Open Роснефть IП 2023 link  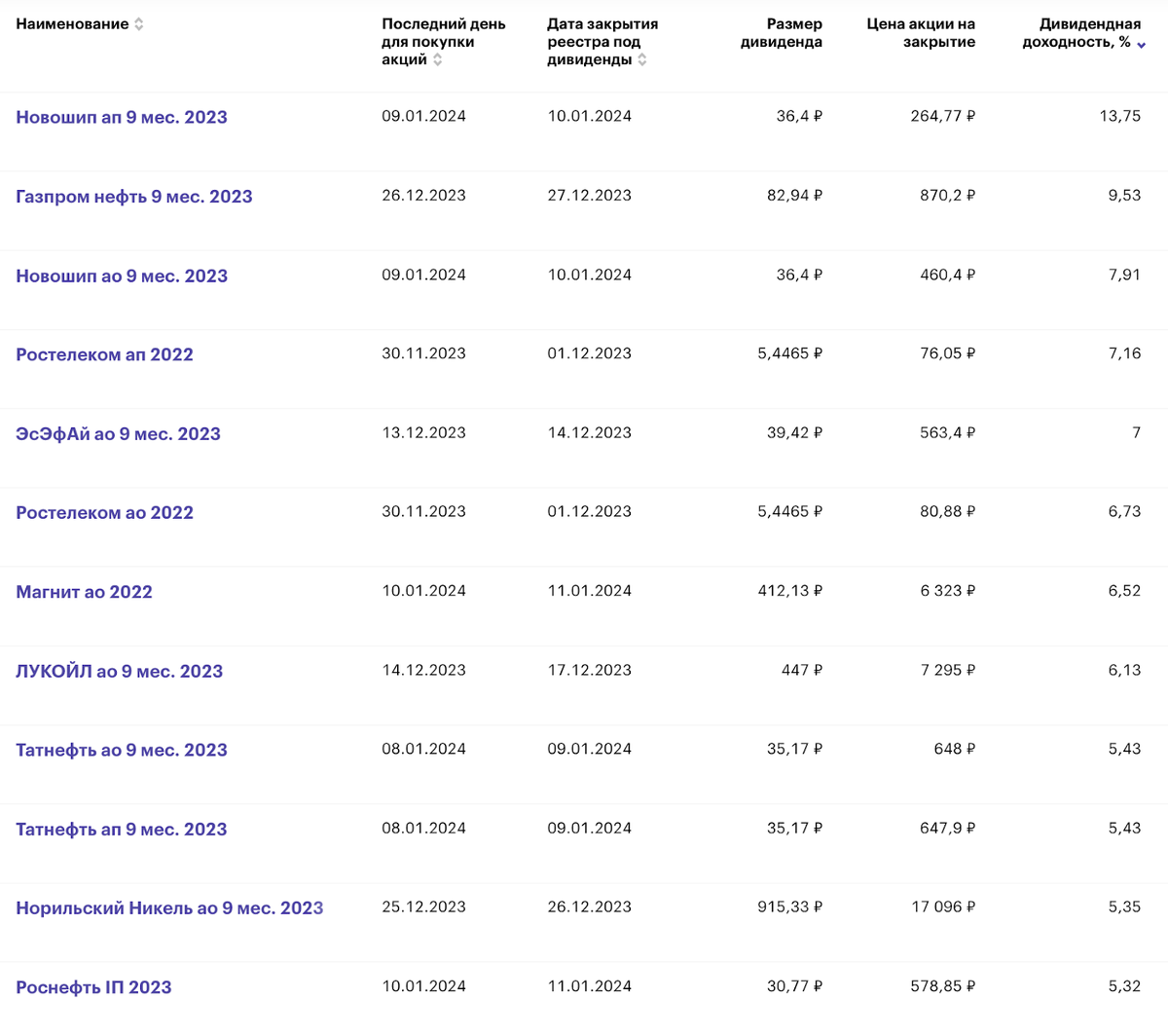[x=93, y=987]
